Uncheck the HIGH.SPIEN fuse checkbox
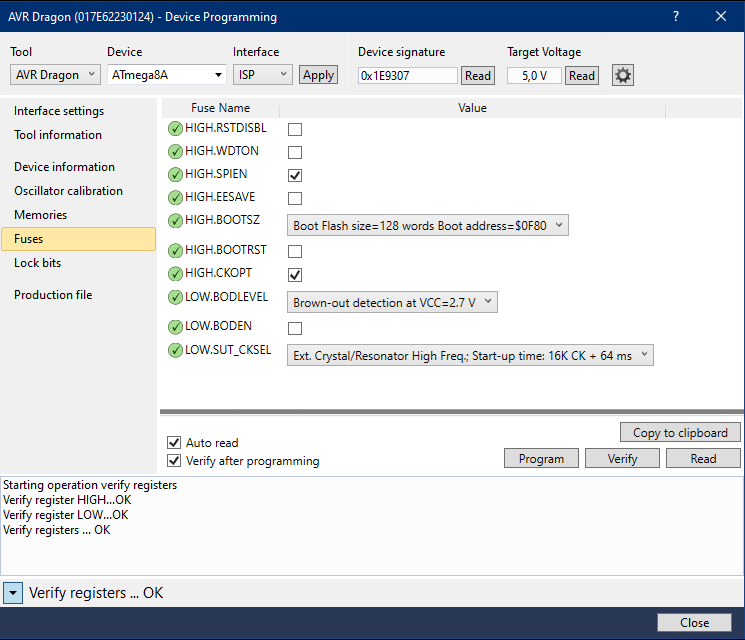This screenshot has height=640, width=745. click(x=295, y=175)
